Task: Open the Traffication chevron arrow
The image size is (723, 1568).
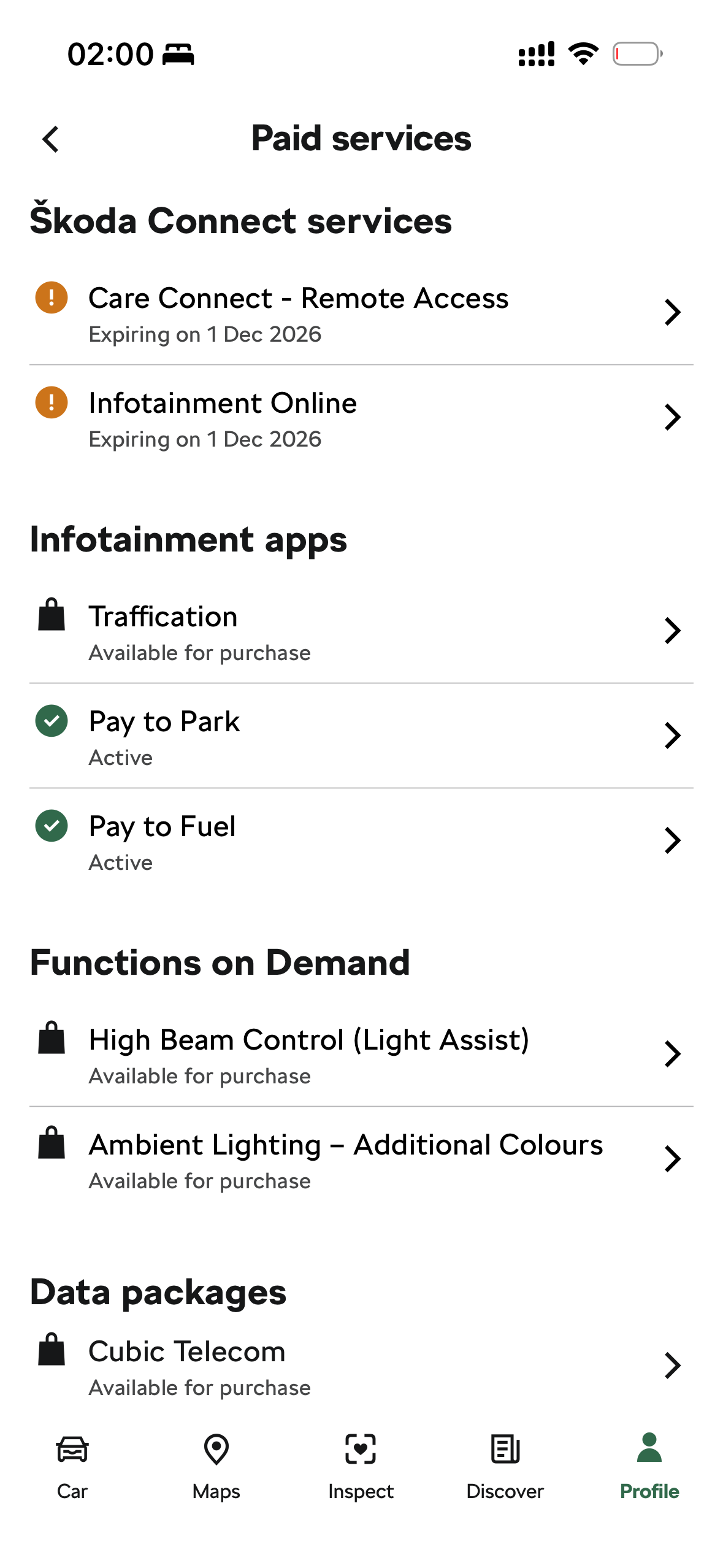Action: click(x=673, y=631)
